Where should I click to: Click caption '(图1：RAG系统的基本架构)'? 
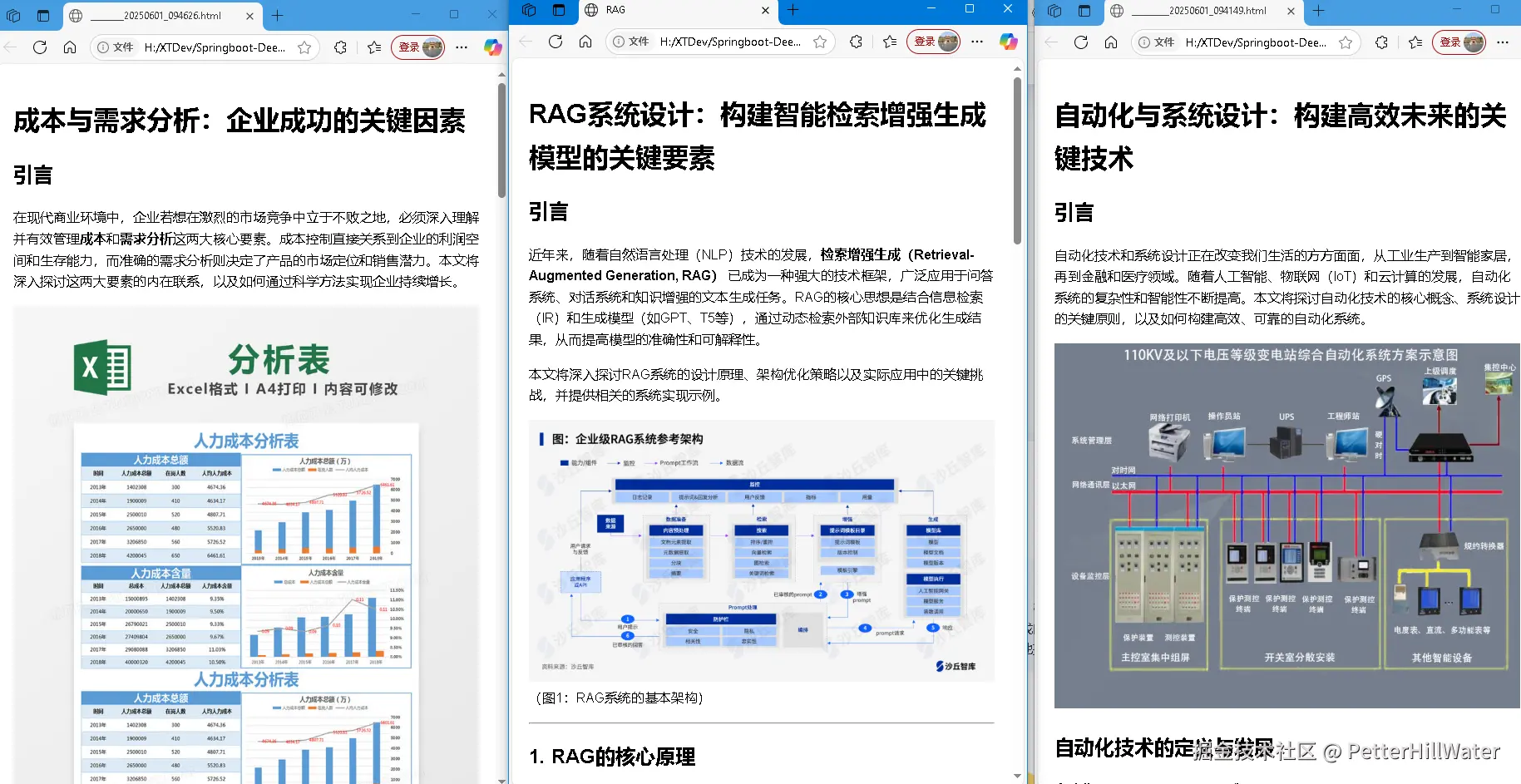pos(620,698)
